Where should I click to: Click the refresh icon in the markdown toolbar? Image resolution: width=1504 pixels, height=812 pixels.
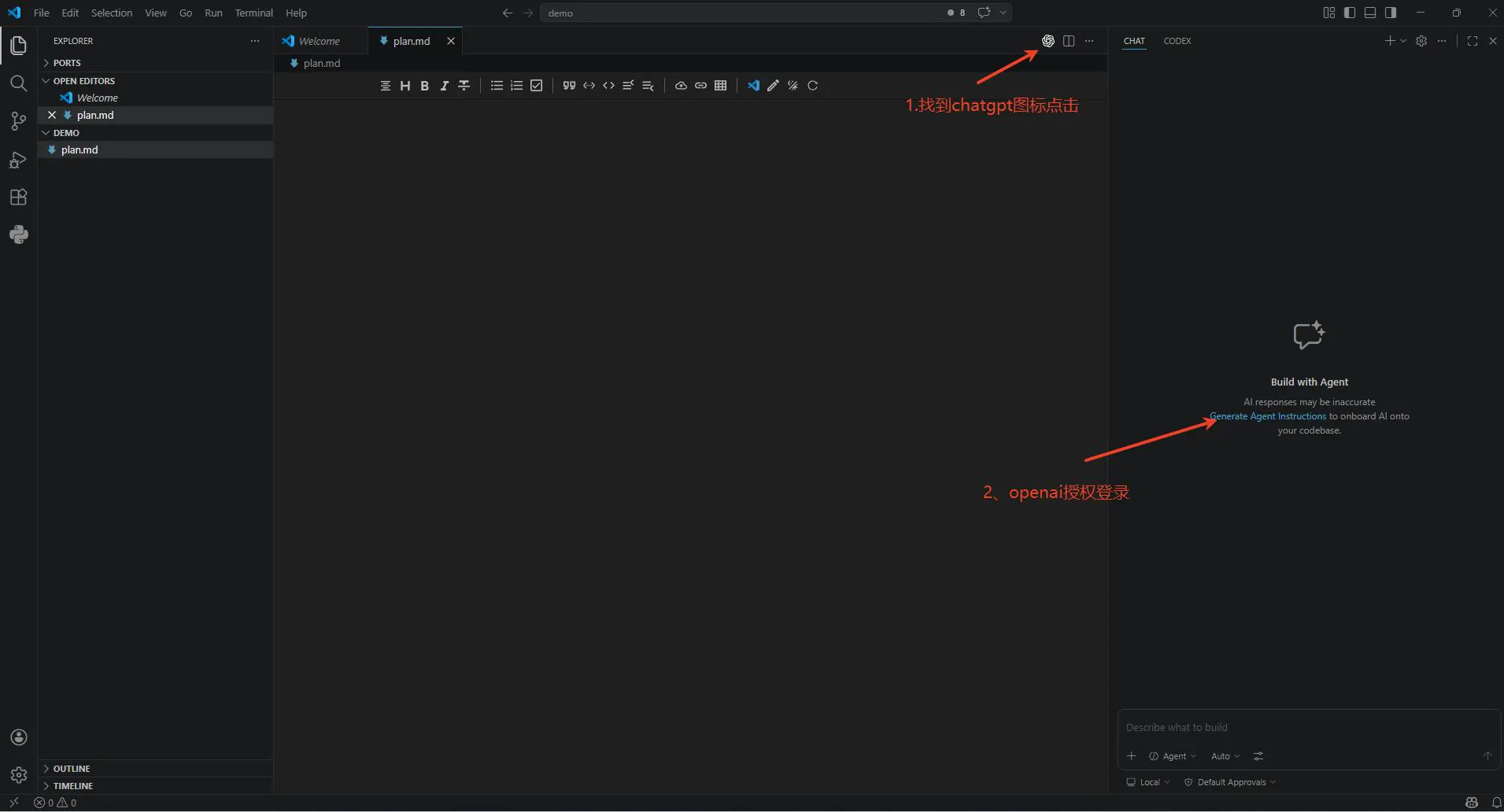click(813, 86)
